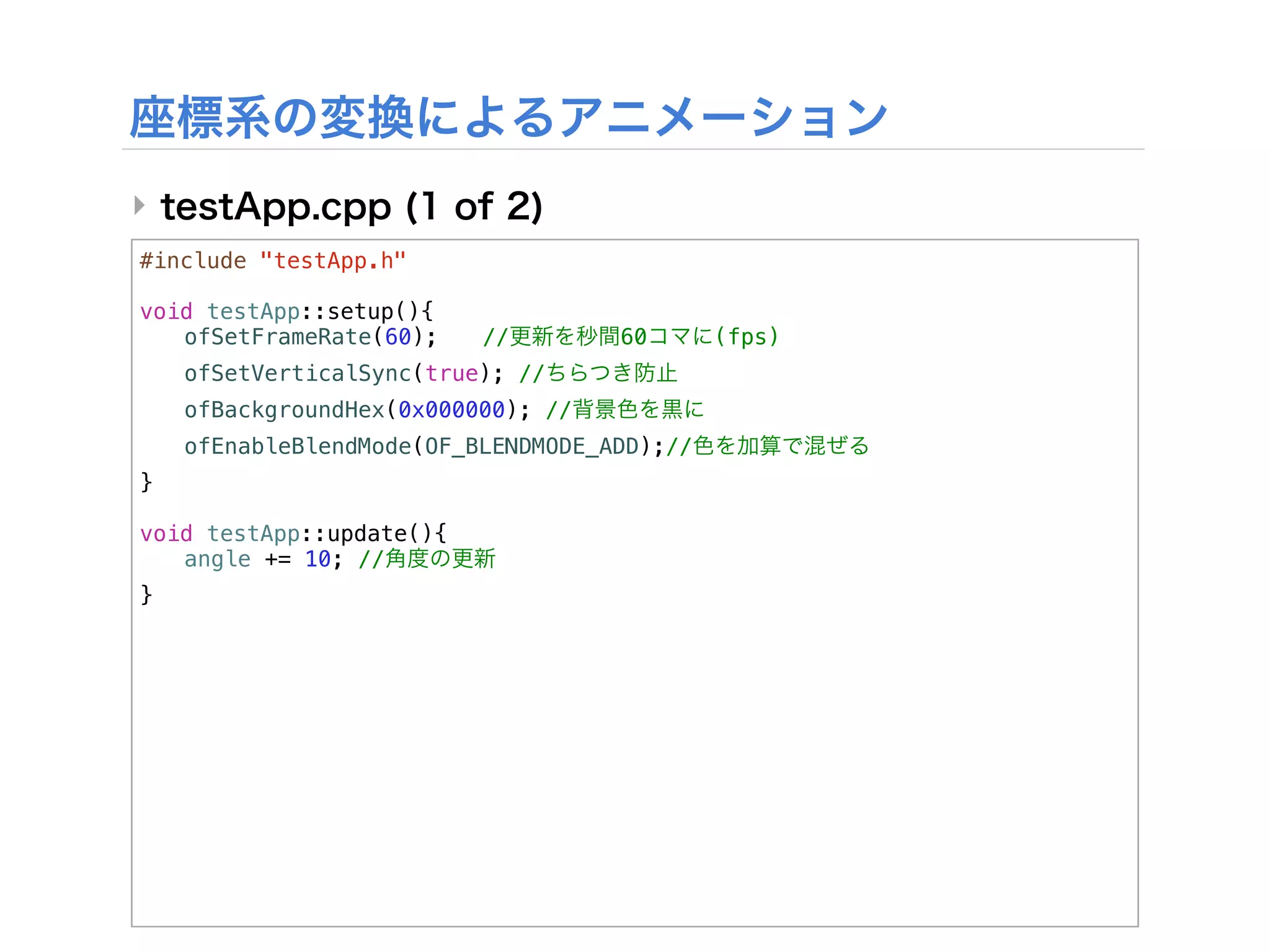Click the ofBackgroundHex(0x000000); call
Viewport: 1270px width, 952px height.
(358, 410)
